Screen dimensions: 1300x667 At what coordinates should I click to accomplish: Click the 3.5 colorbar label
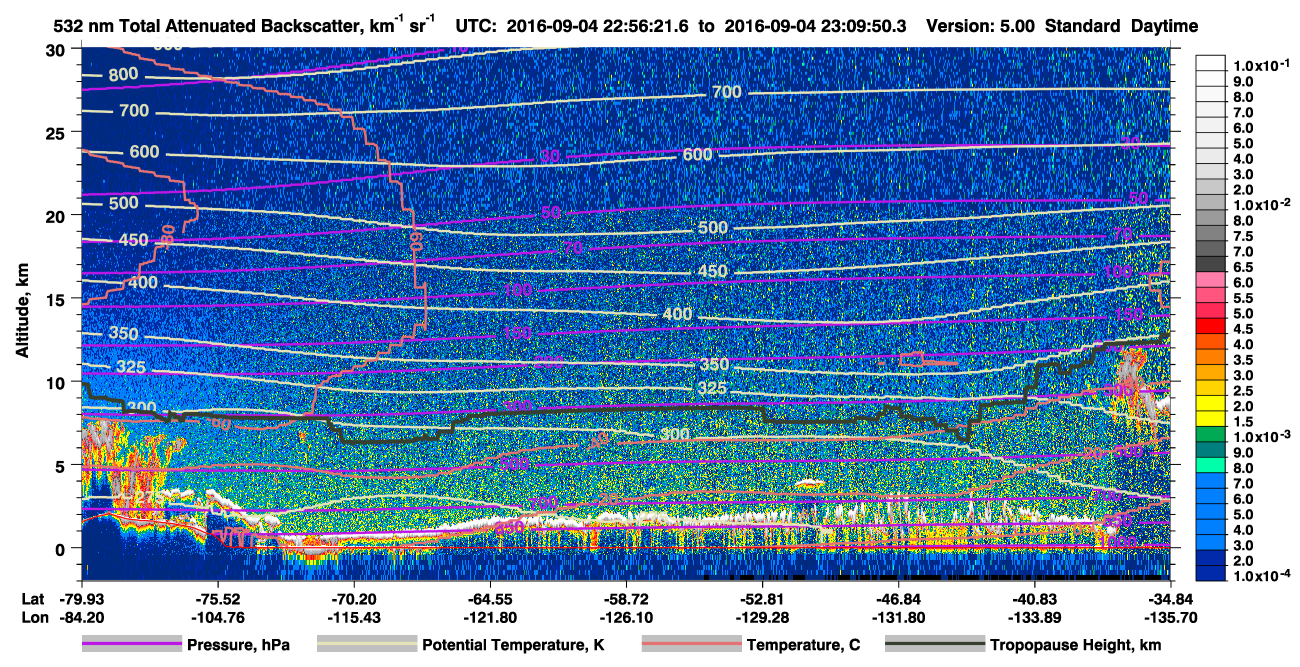point(1244,360)
